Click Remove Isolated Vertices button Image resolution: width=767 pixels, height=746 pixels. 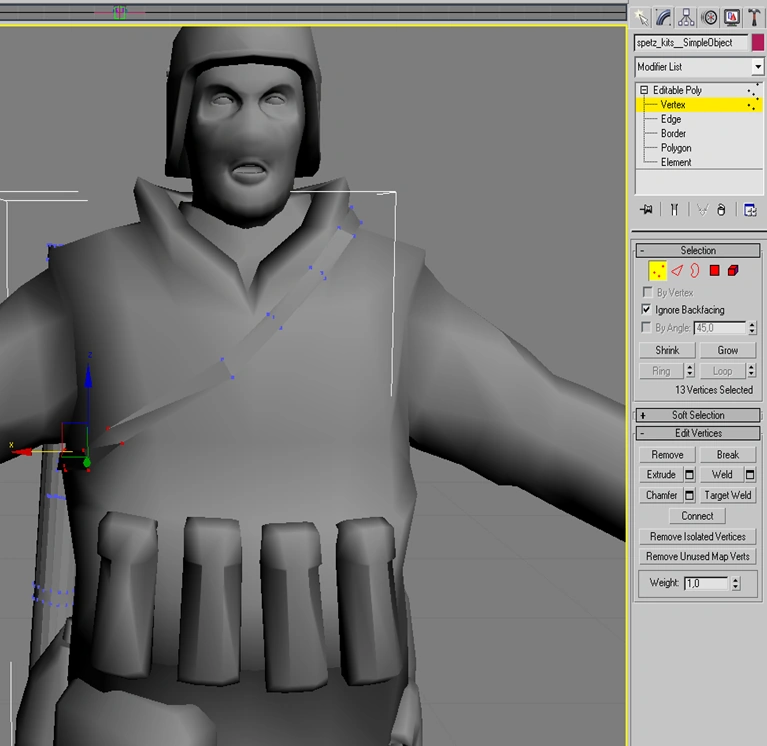click(697, 536)
